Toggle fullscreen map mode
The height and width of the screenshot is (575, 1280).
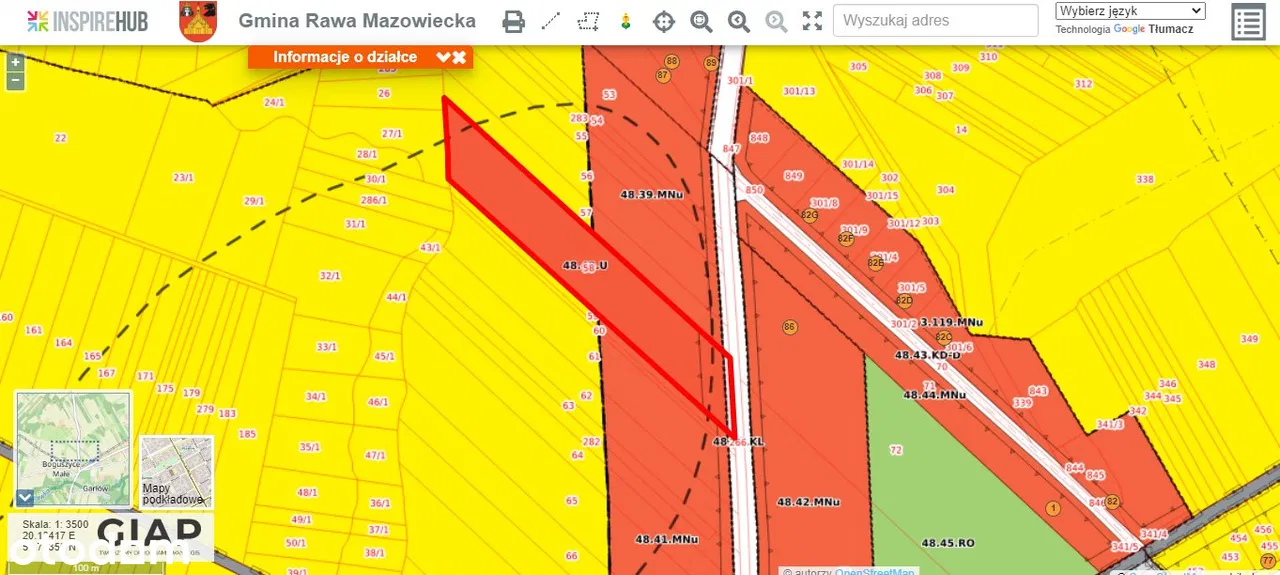pos(813,21)
